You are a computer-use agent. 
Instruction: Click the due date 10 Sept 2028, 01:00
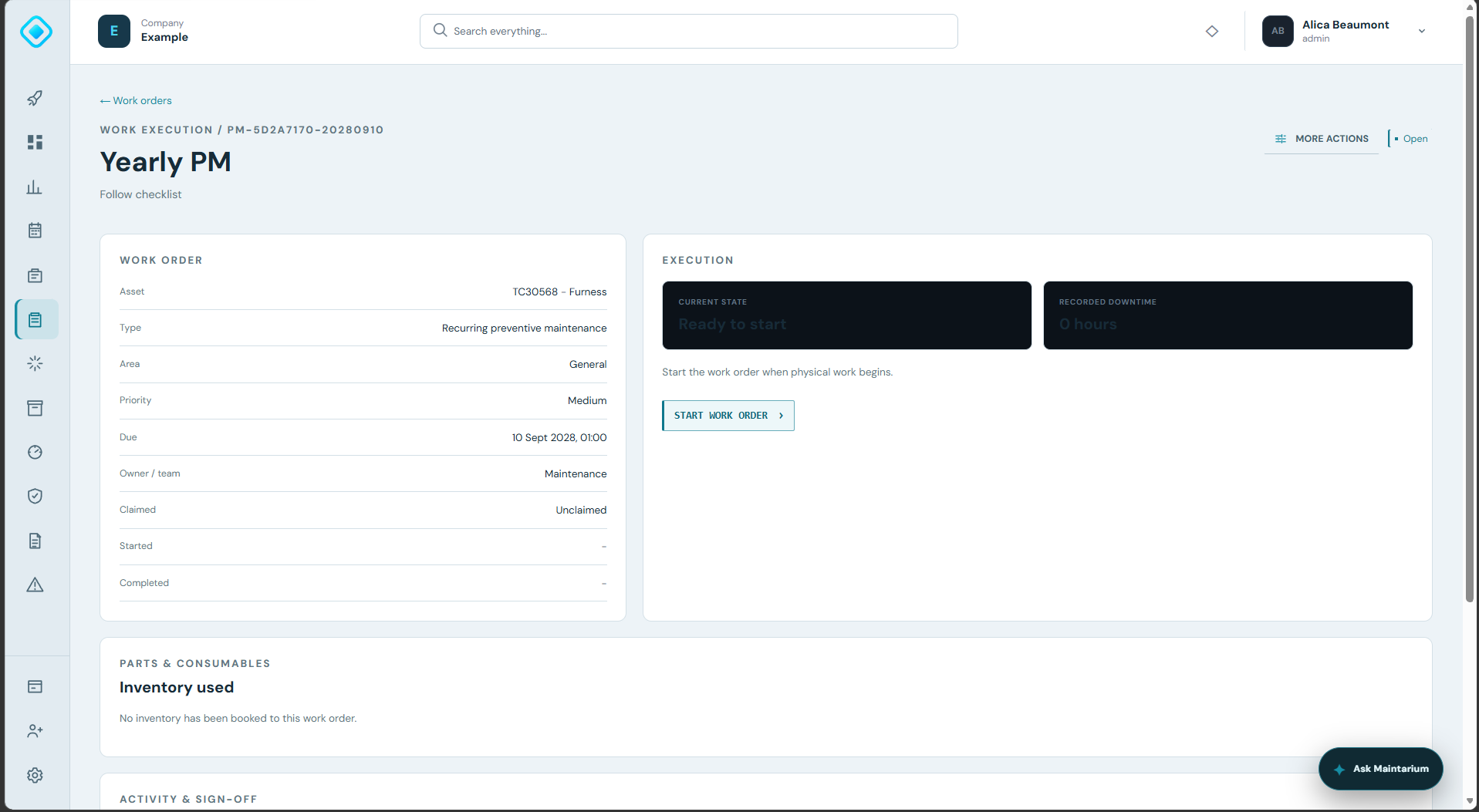coord(559,437)
